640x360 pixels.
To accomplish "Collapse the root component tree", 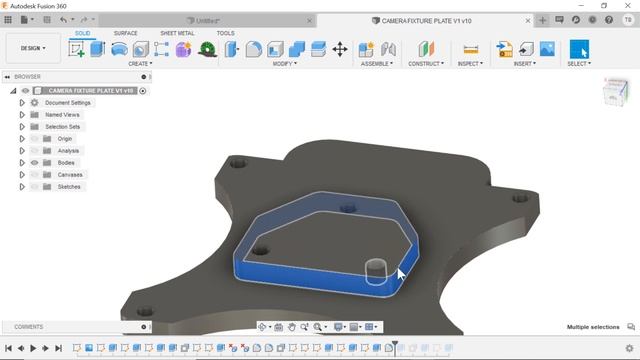I will [x=13, y=91].
